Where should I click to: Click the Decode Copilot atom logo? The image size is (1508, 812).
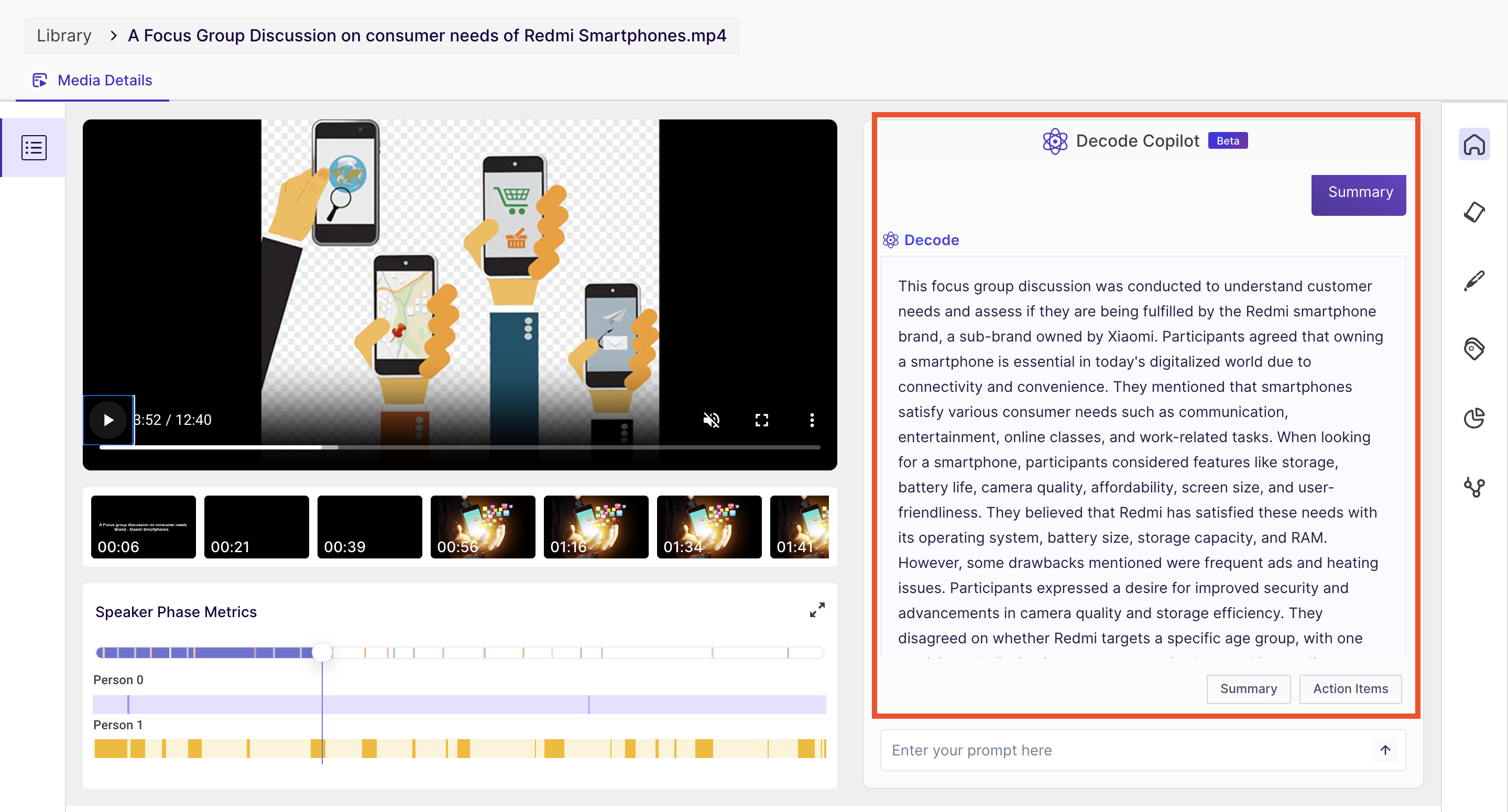click(1055, 141)
